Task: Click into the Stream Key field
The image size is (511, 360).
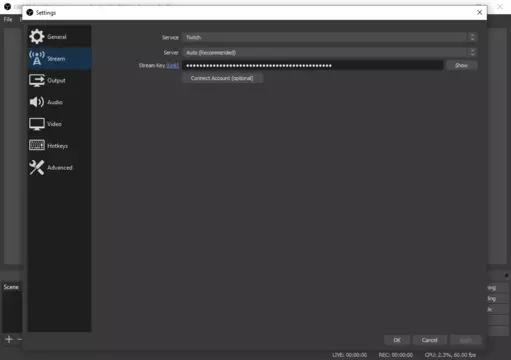Action: [x=313, y=65]
